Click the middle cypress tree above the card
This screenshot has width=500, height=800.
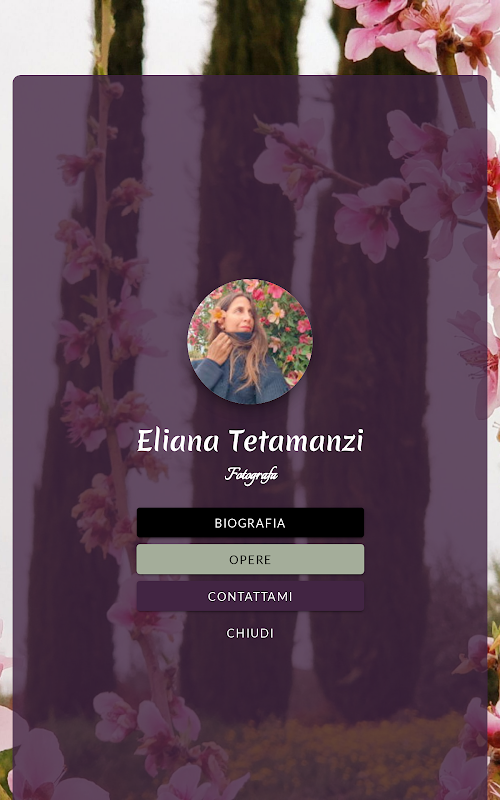(254, 37)
